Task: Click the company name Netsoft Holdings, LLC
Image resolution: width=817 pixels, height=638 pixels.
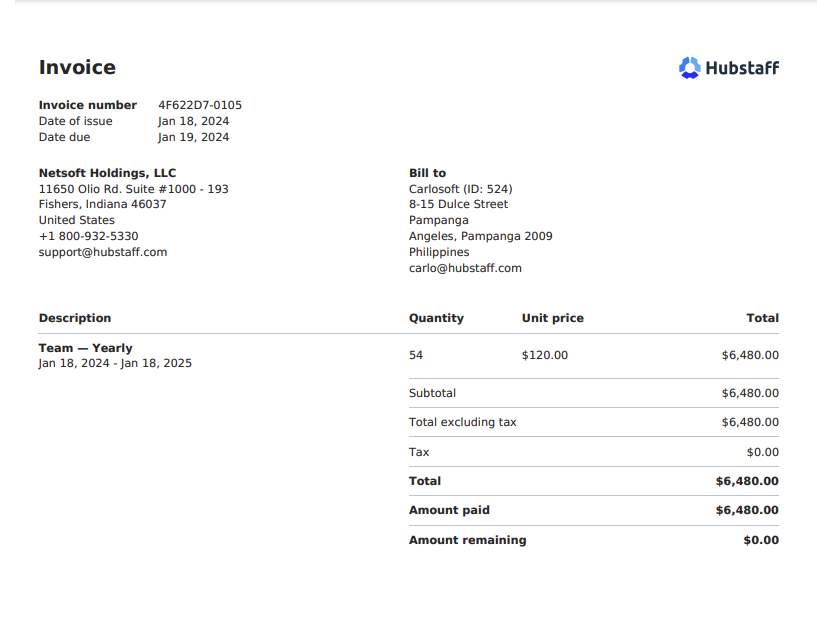Action: point(107,173)
